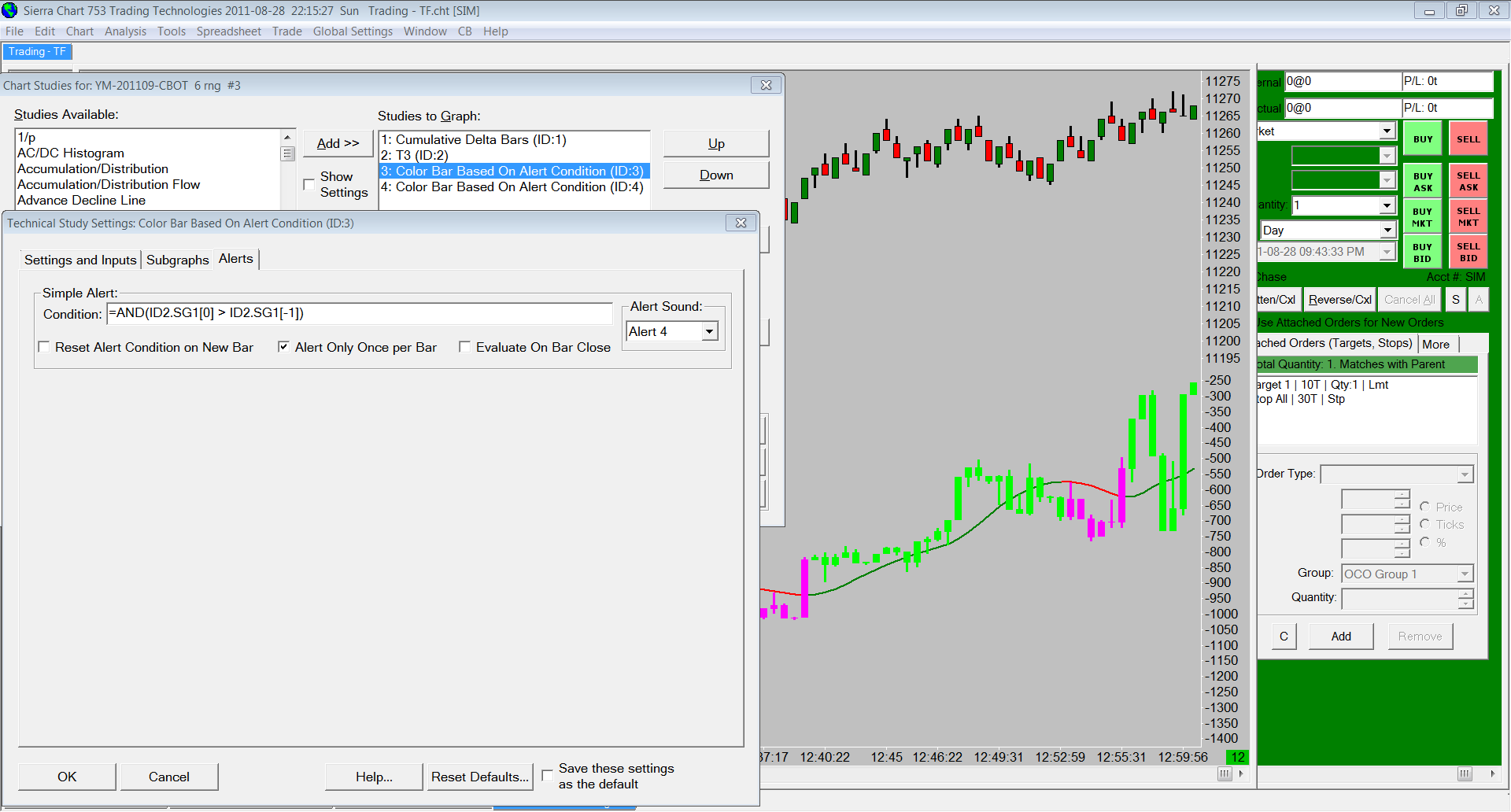Open the order type dropdown above BUY
This screenshot has width=1511, height=812.
pyautogui.click(x=1387, y=131)
